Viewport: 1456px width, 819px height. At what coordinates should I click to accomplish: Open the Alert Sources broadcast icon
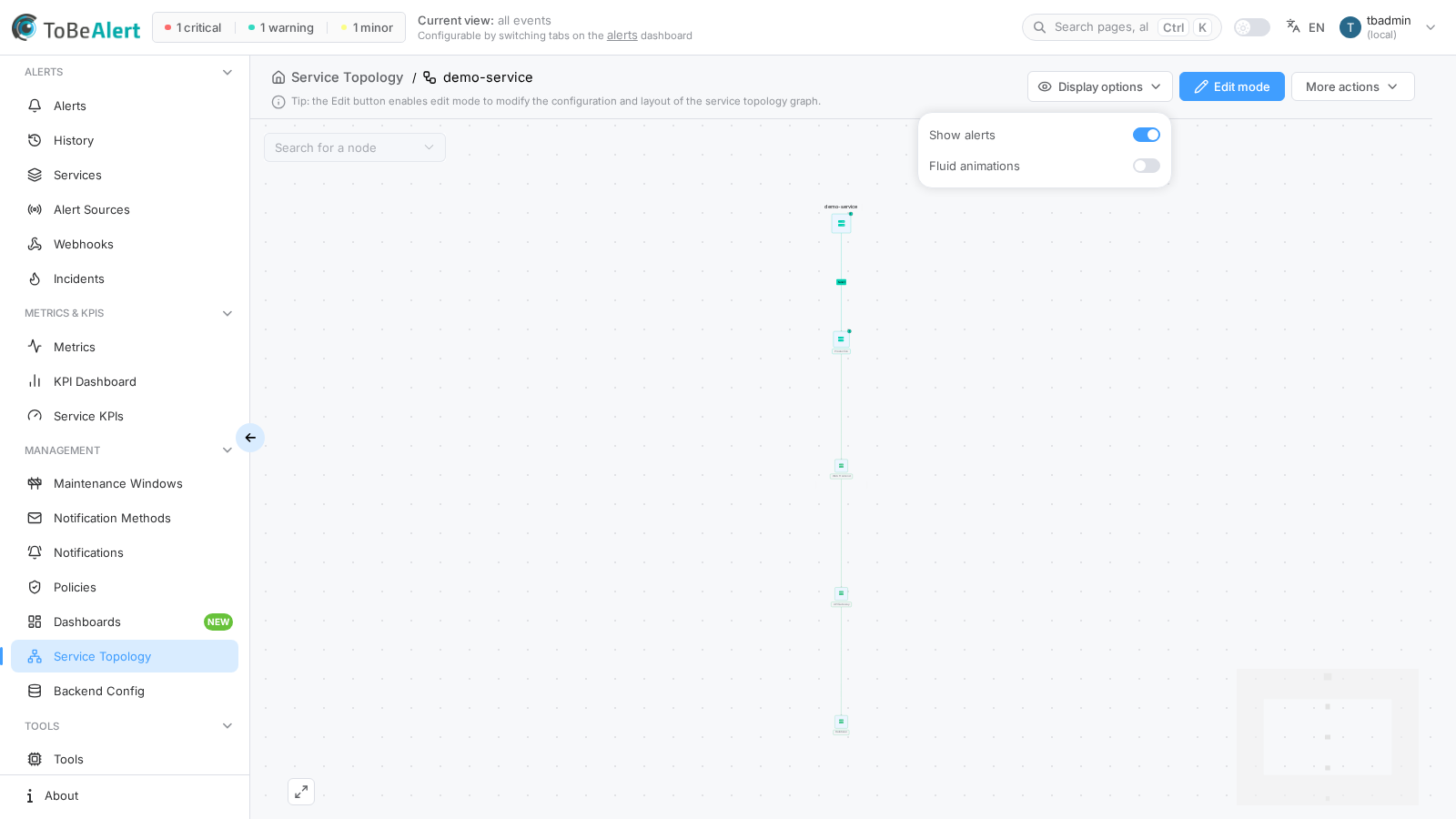(35, 209)
